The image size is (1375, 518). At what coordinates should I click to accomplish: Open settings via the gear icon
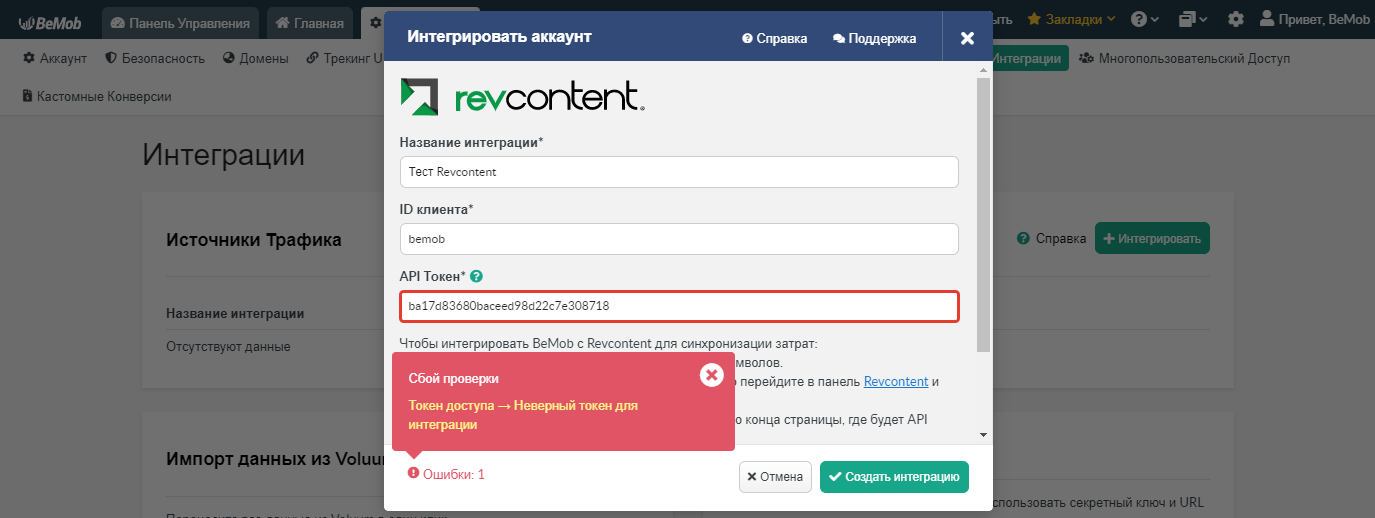point(1236,19)
